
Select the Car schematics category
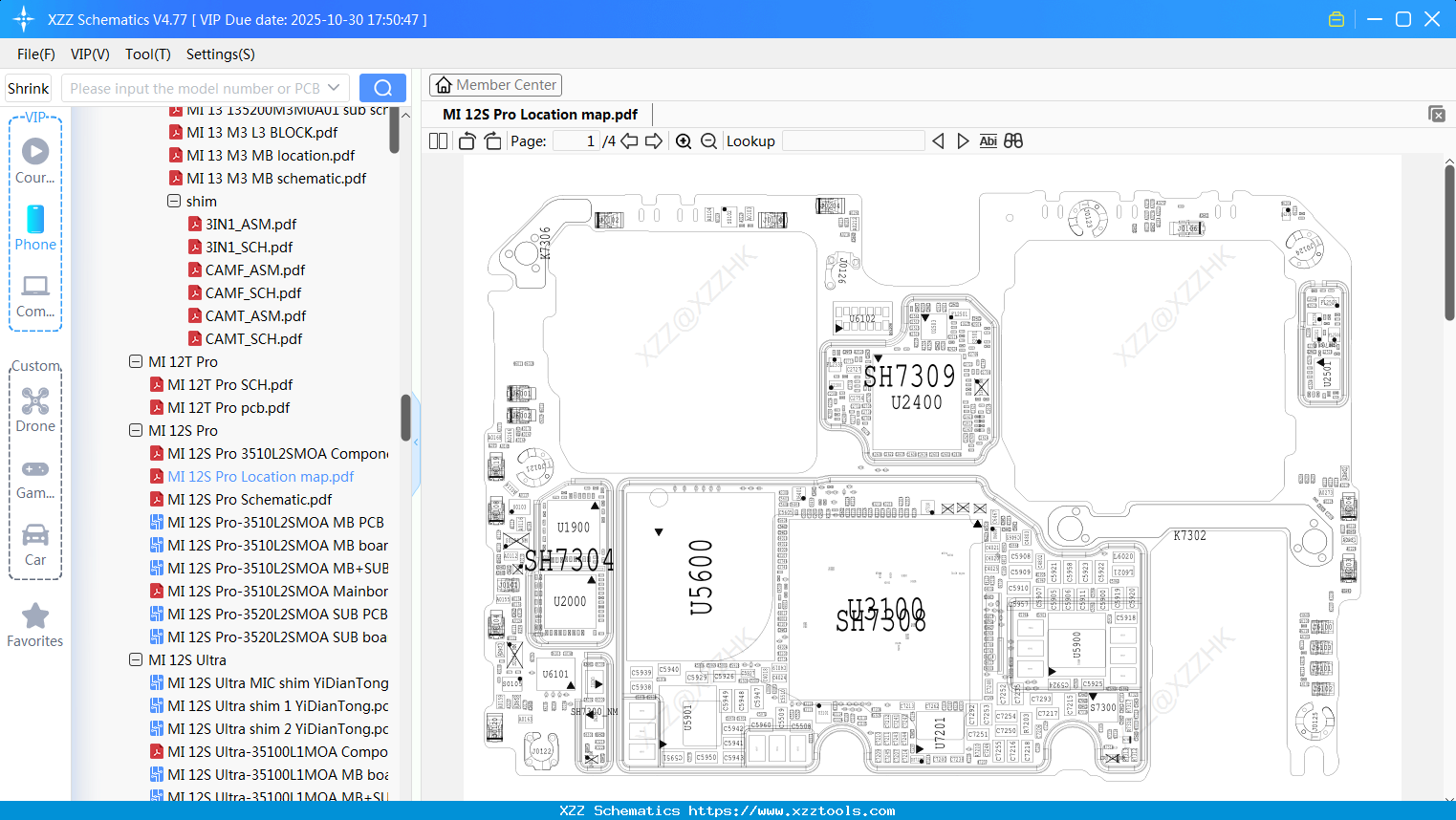(x=34, y=543)
